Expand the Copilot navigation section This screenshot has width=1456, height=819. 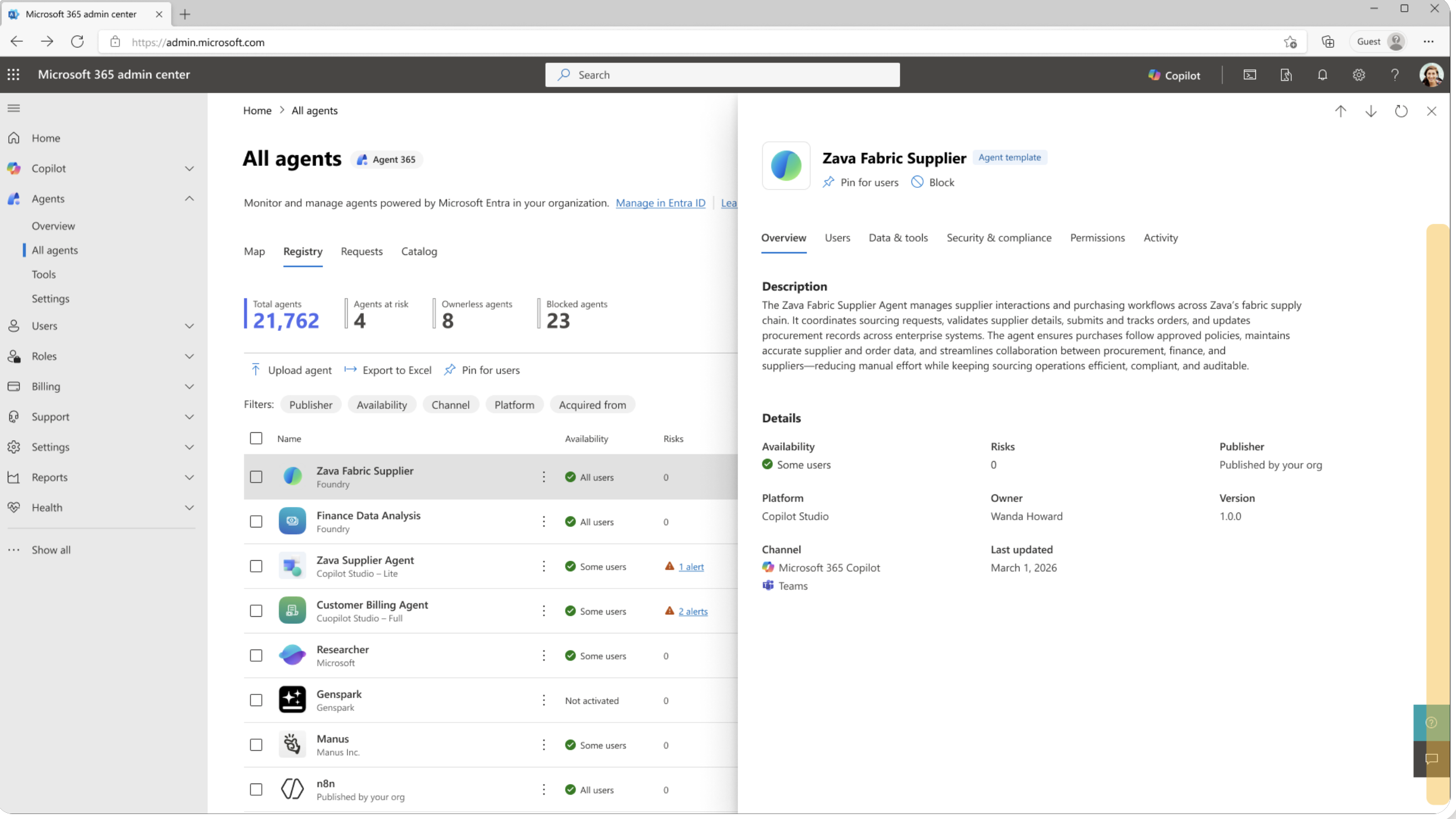[x=190, y=168]
